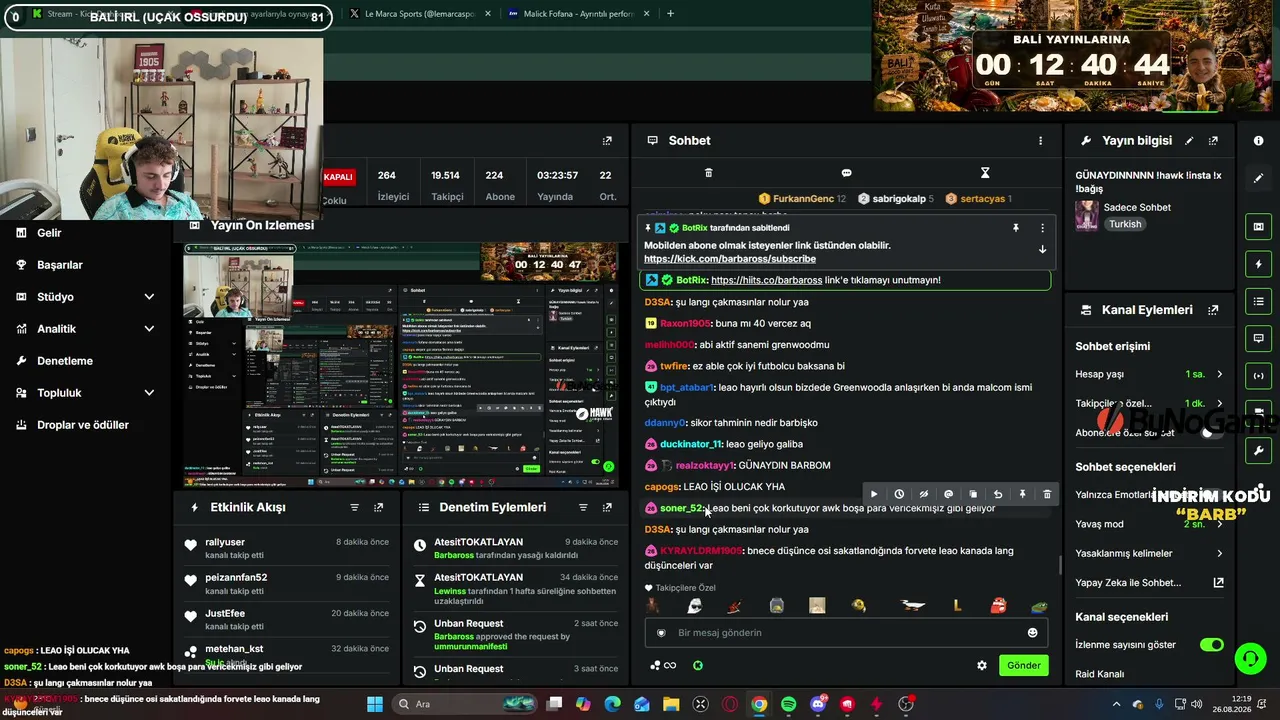Click the info icon in the right icon rail
Image resolution: width=1280 pixels, height=720 pixels.
[1258, 141]
